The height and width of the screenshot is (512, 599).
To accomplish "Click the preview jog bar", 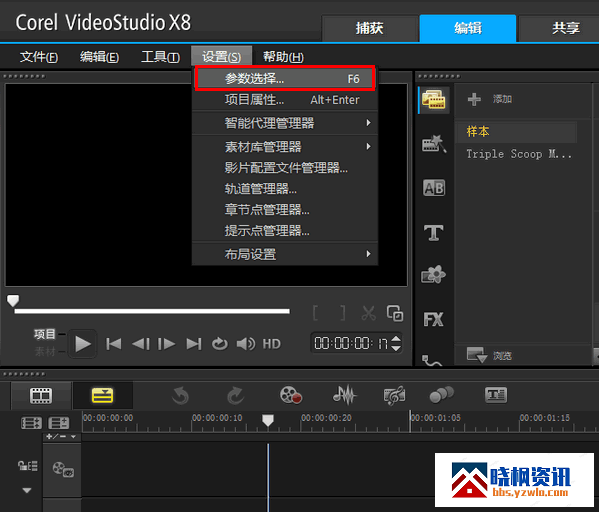I will 152,311.
